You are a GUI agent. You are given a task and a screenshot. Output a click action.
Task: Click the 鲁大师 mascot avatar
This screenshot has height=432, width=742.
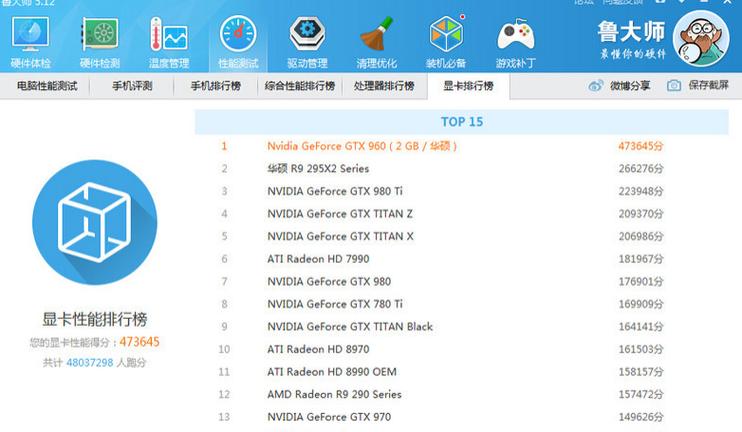tap(701, 38)
